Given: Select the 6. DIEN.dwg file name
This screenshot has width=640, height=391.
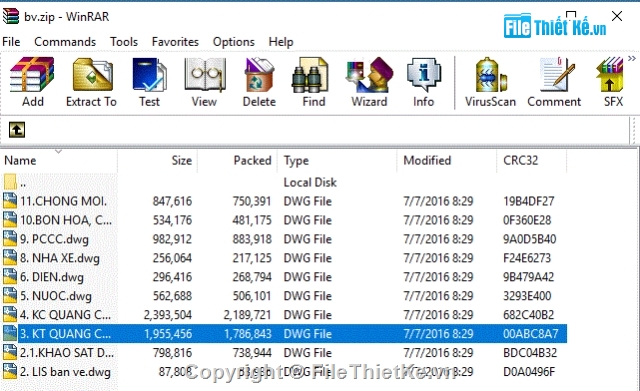Looking at the screenshot, I should point(52,277).
